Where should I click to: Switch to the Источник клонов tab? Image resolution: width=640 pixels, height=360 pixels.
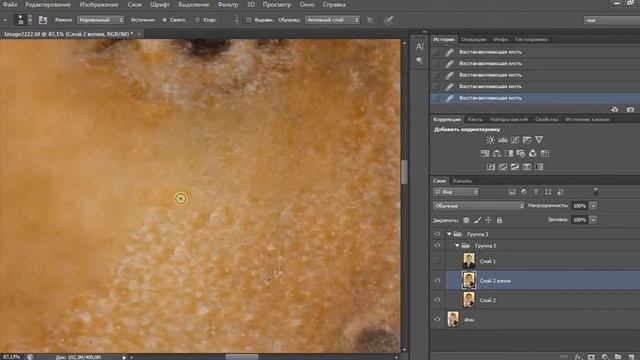click(587, 119)
